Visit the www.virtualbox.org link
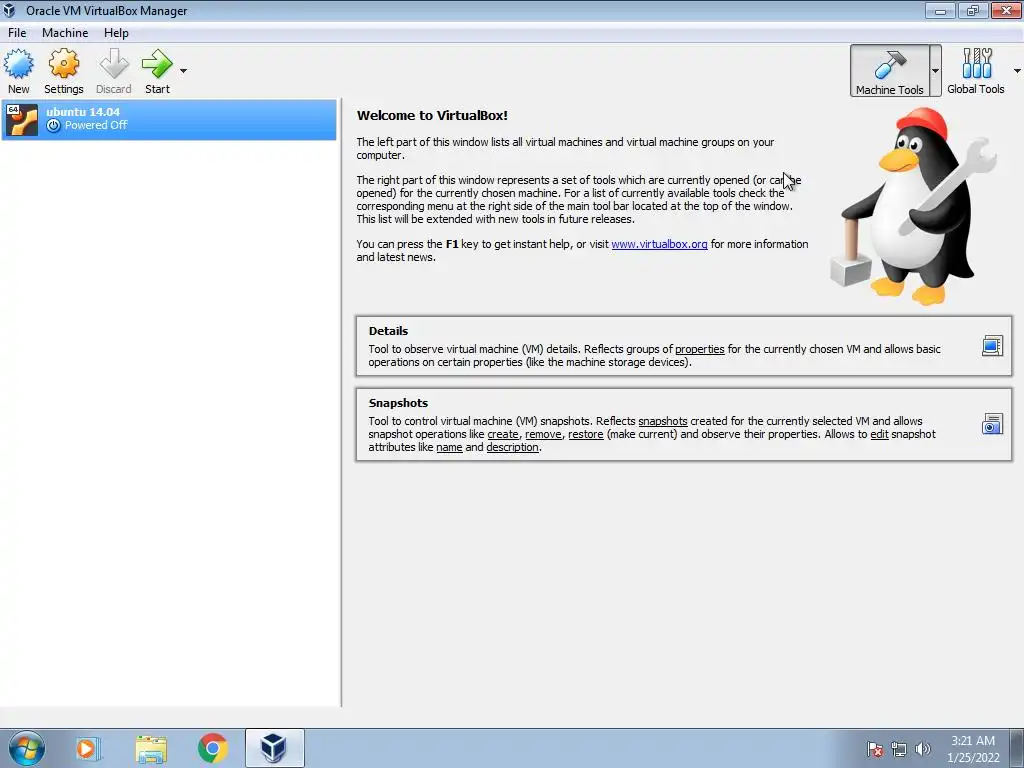 pyautogui.click(x=659, y=244)
